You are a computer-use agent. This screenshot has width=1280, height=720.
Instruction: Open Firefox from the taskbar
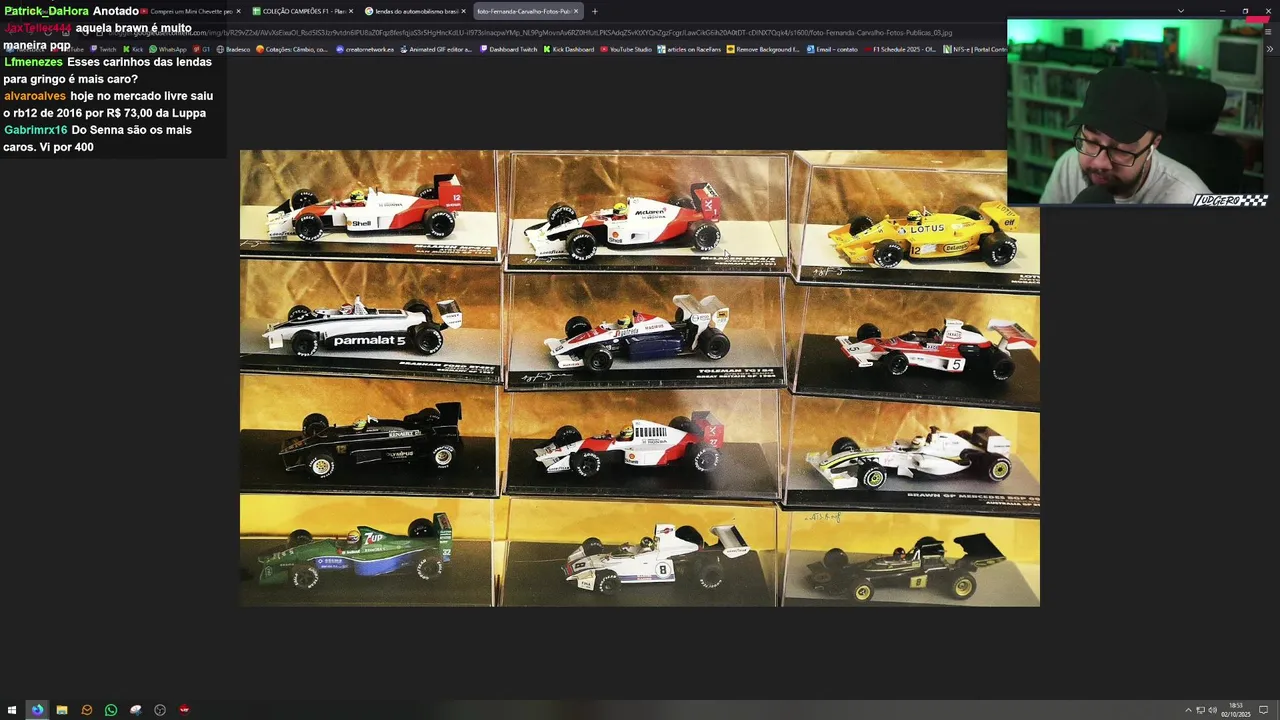coord(37,710)
